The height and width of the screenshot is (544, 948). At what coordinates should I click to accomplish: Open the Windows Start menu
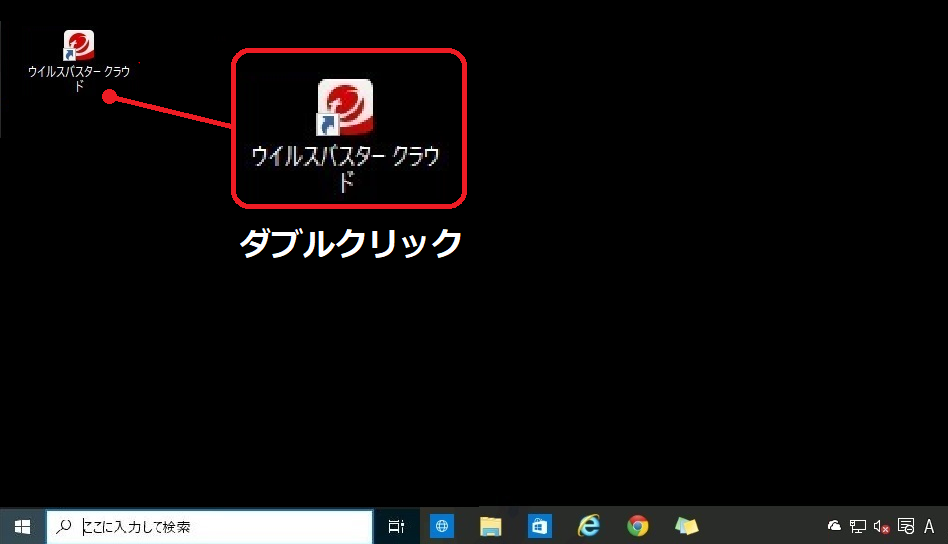pyautogui.click(x=22, y=526)
